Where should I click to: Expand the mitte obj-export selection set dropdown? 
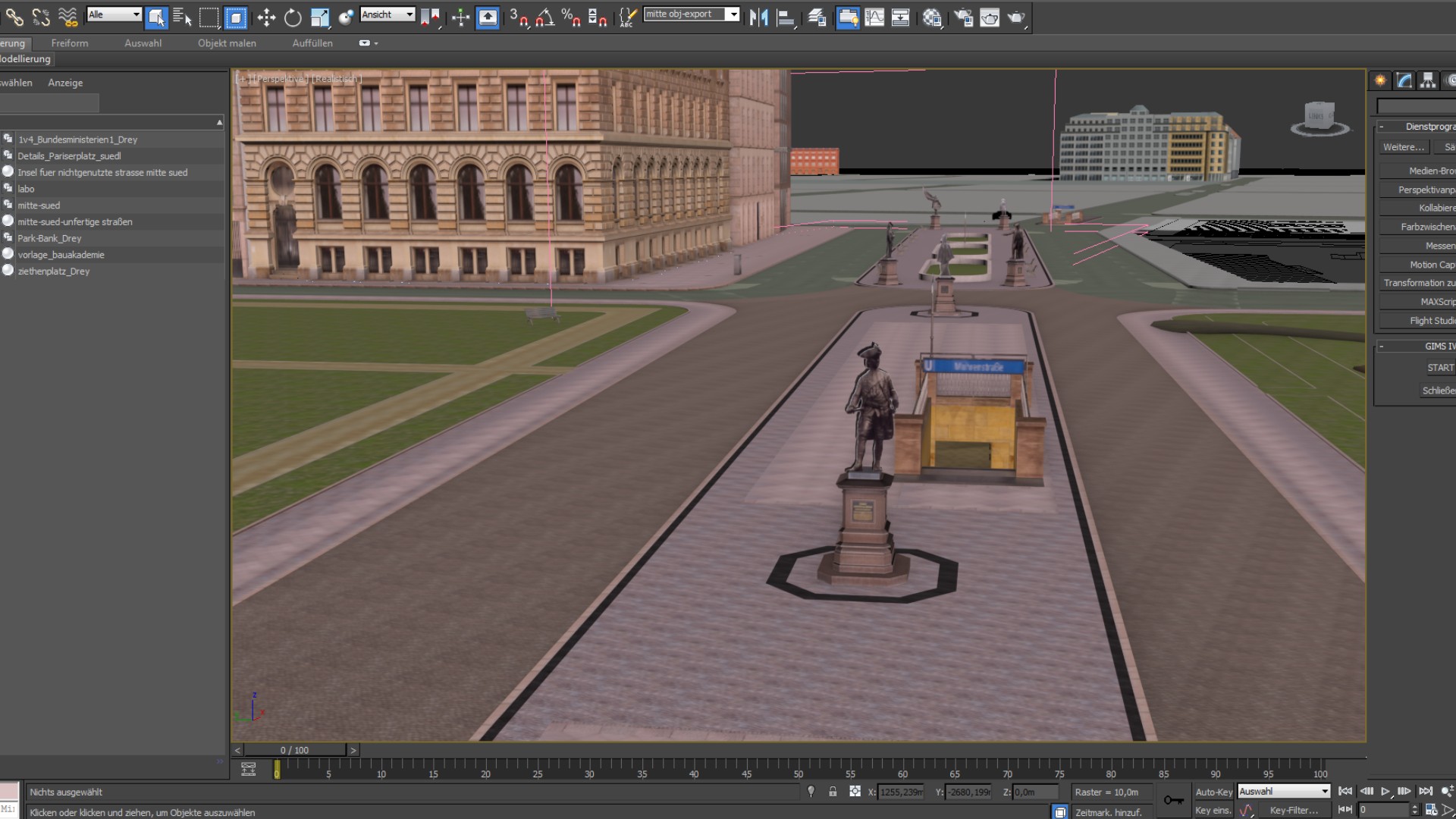(733, 14)
